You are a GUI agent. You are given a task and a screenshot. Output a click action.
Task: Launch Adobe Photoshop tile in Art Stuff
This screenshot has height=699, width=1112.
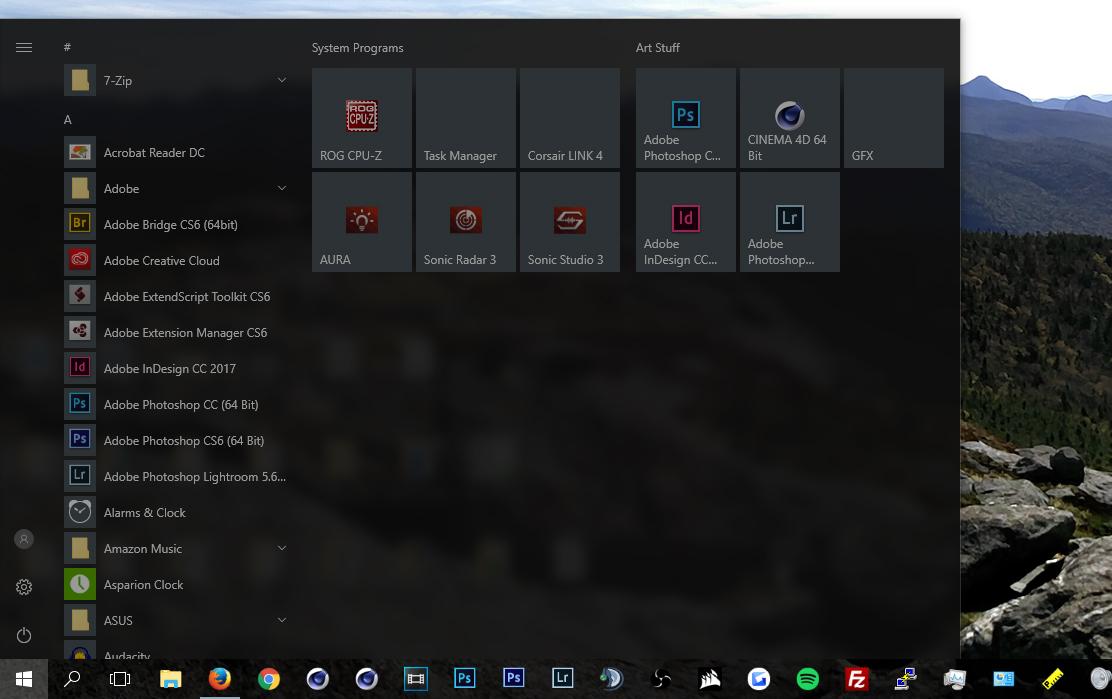(x=686, y=118)
